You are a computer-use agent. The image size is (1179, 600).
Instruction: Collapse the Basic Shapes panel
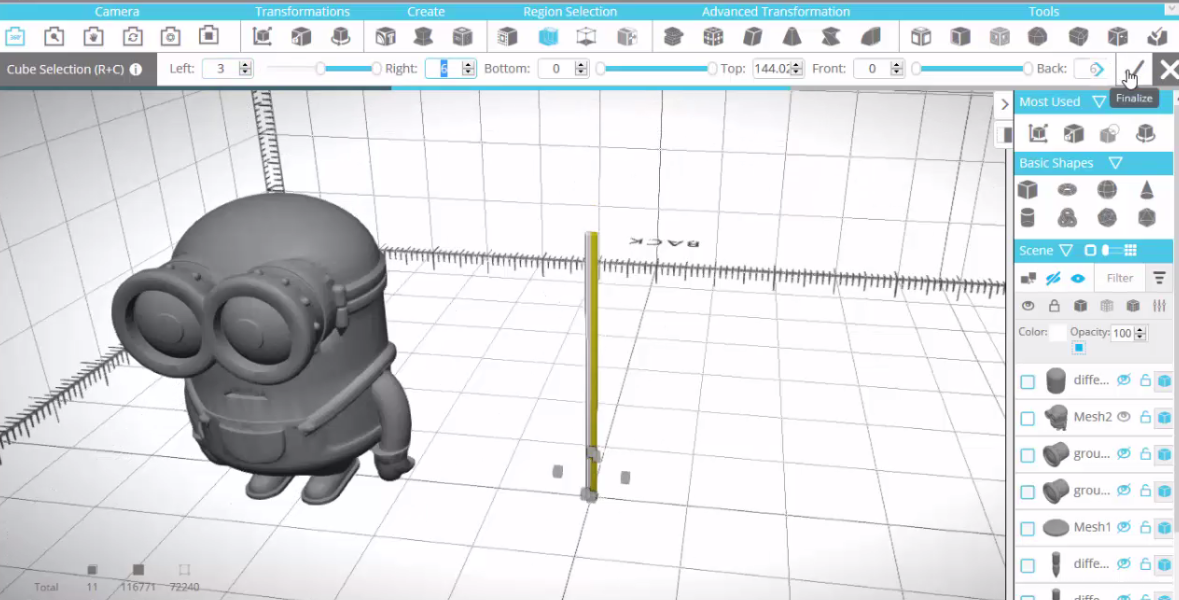(x=1116, y=163)
